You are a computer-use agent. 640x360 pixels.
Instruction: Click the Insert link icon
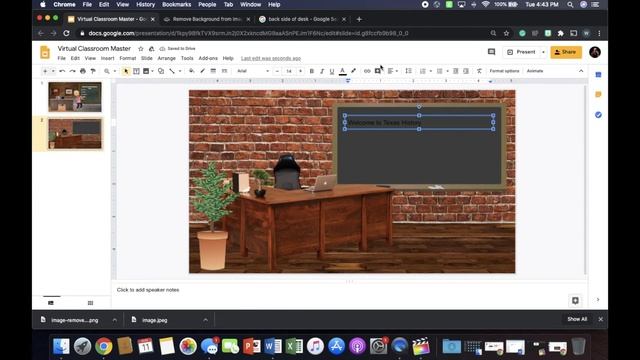[x=367, y=71]
